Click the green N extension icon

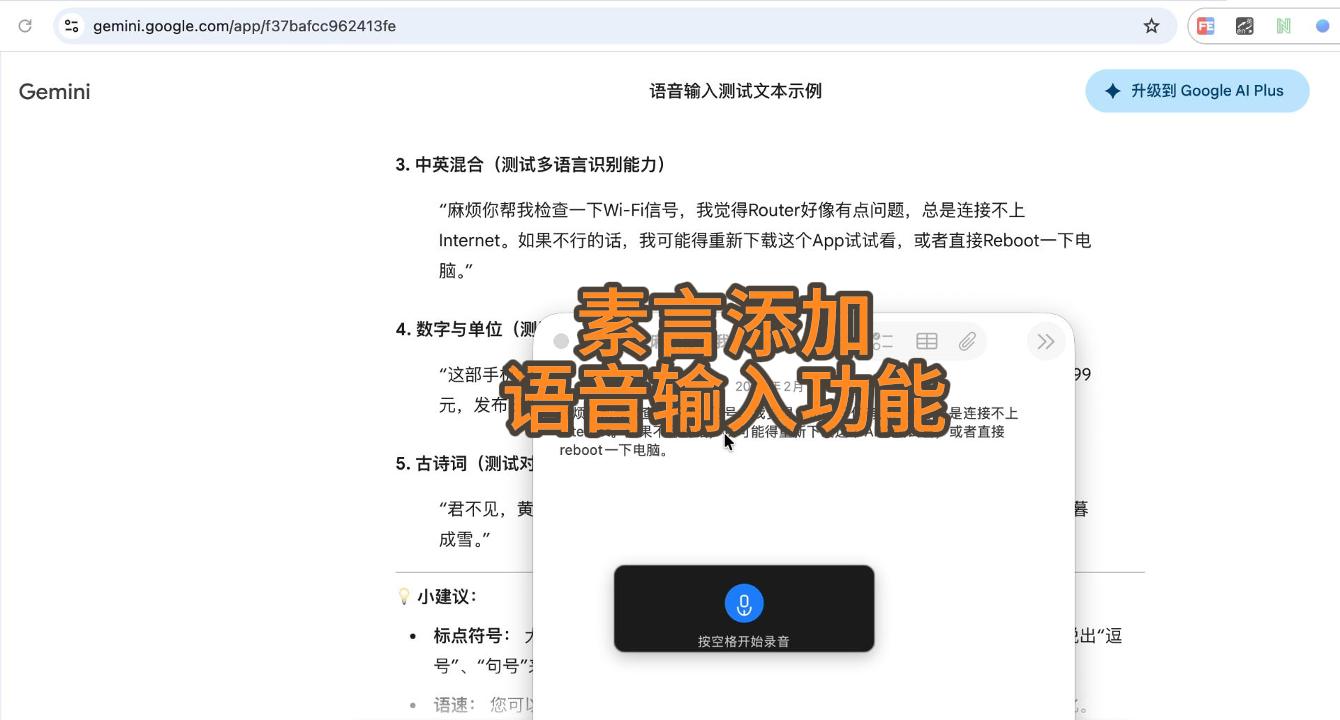[x=1283, y=25]
